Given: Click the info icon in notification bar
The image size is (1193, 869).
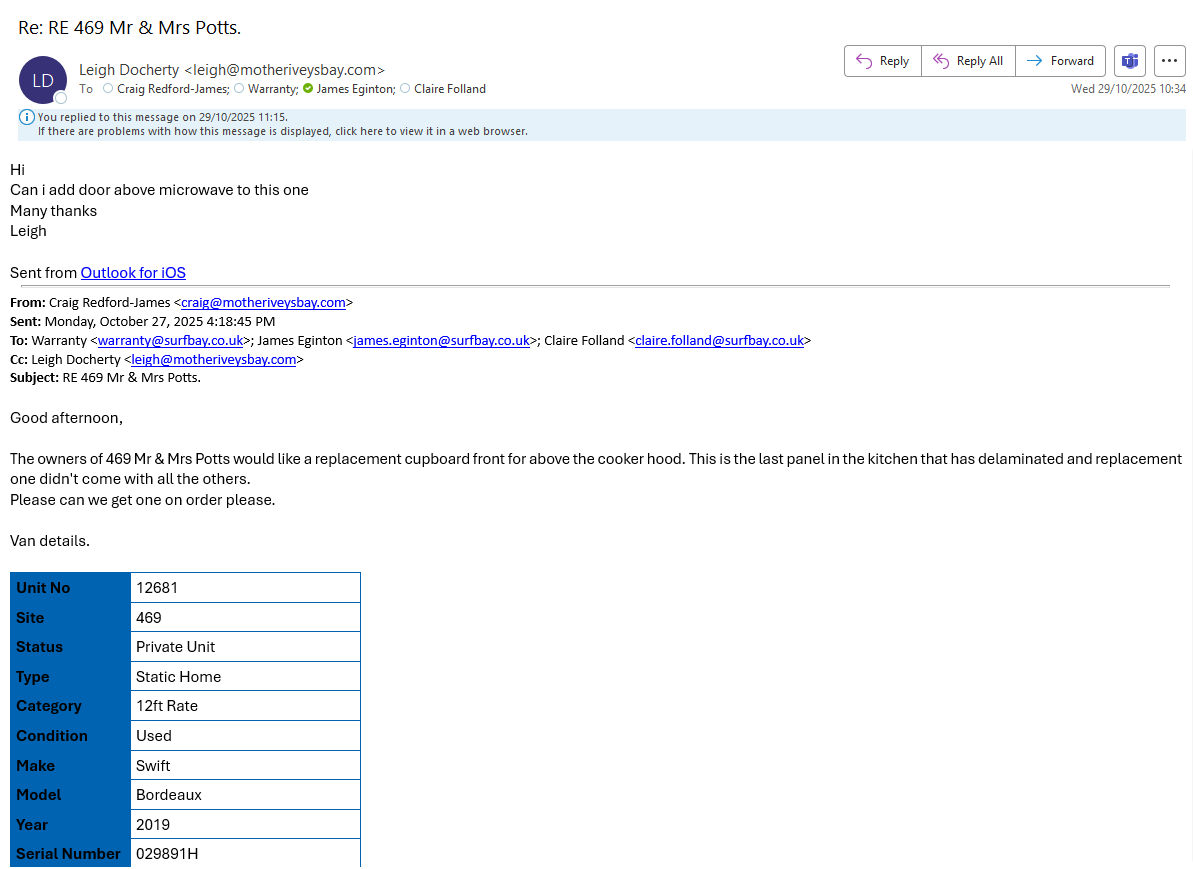Looking at the screenshot, I should point(27,117).
